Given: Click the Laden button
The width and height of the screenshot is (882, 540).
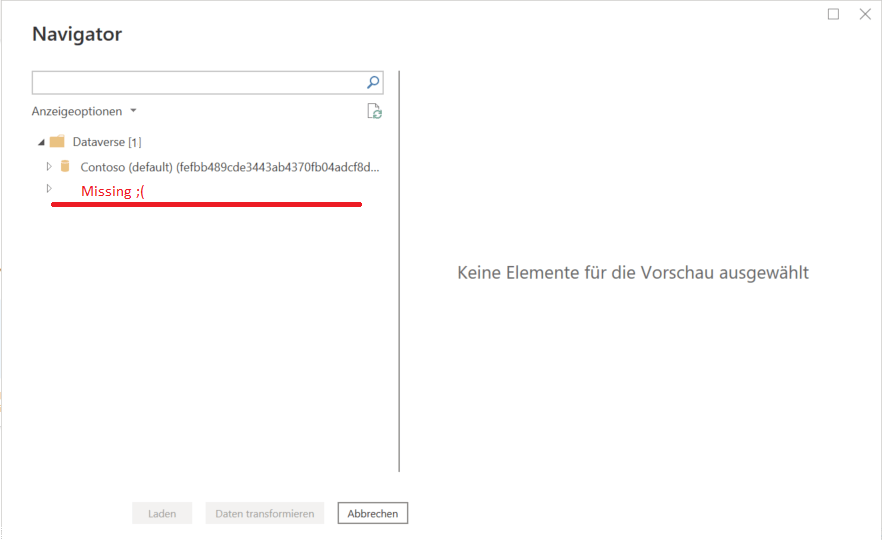Looking at the screenshot, I should 162,514.
